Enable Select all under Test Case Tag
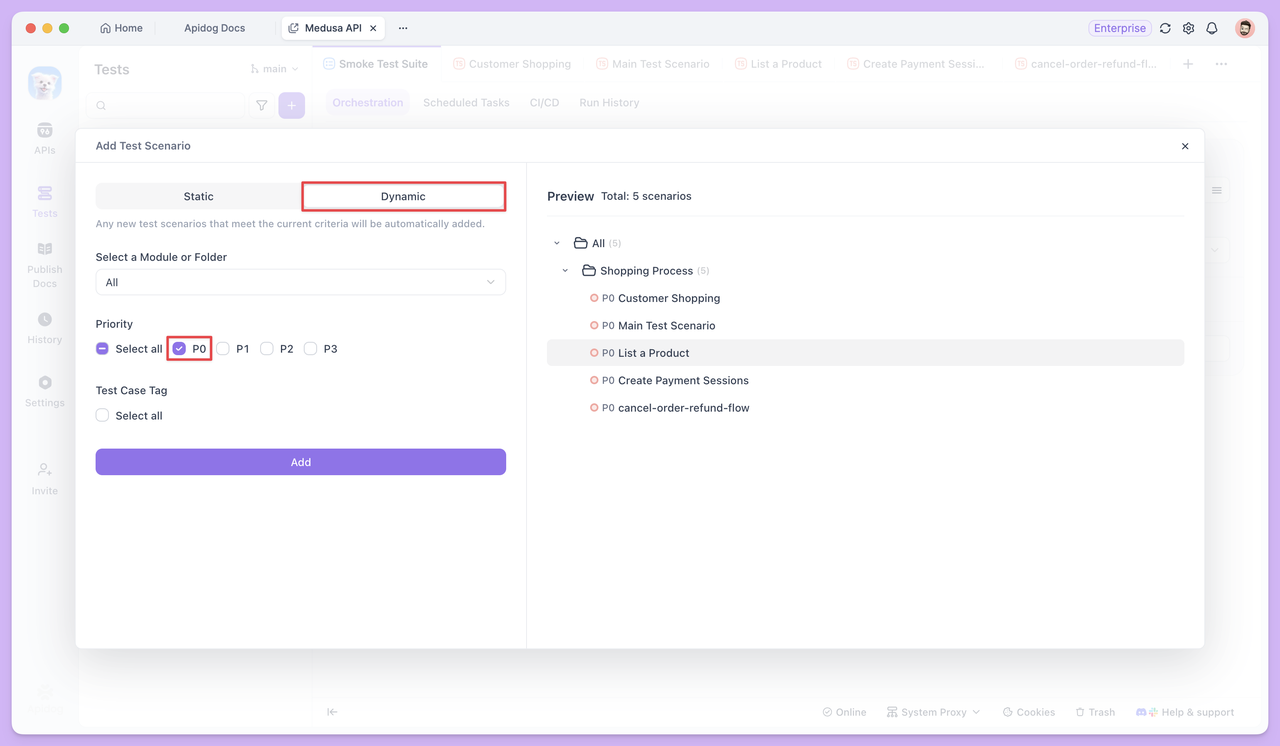The image size is (1280, 746). [102, 415]
